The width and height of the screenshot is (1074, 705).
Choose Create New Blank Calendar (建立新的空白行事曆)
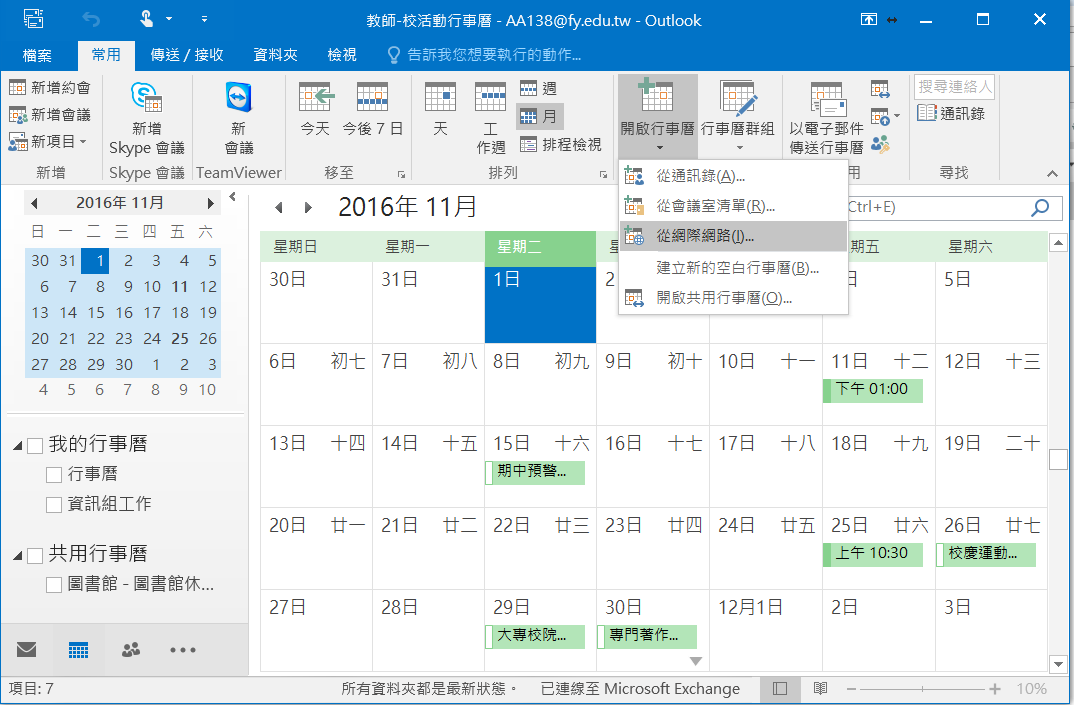pyautogui.click(x=733, y=267)
